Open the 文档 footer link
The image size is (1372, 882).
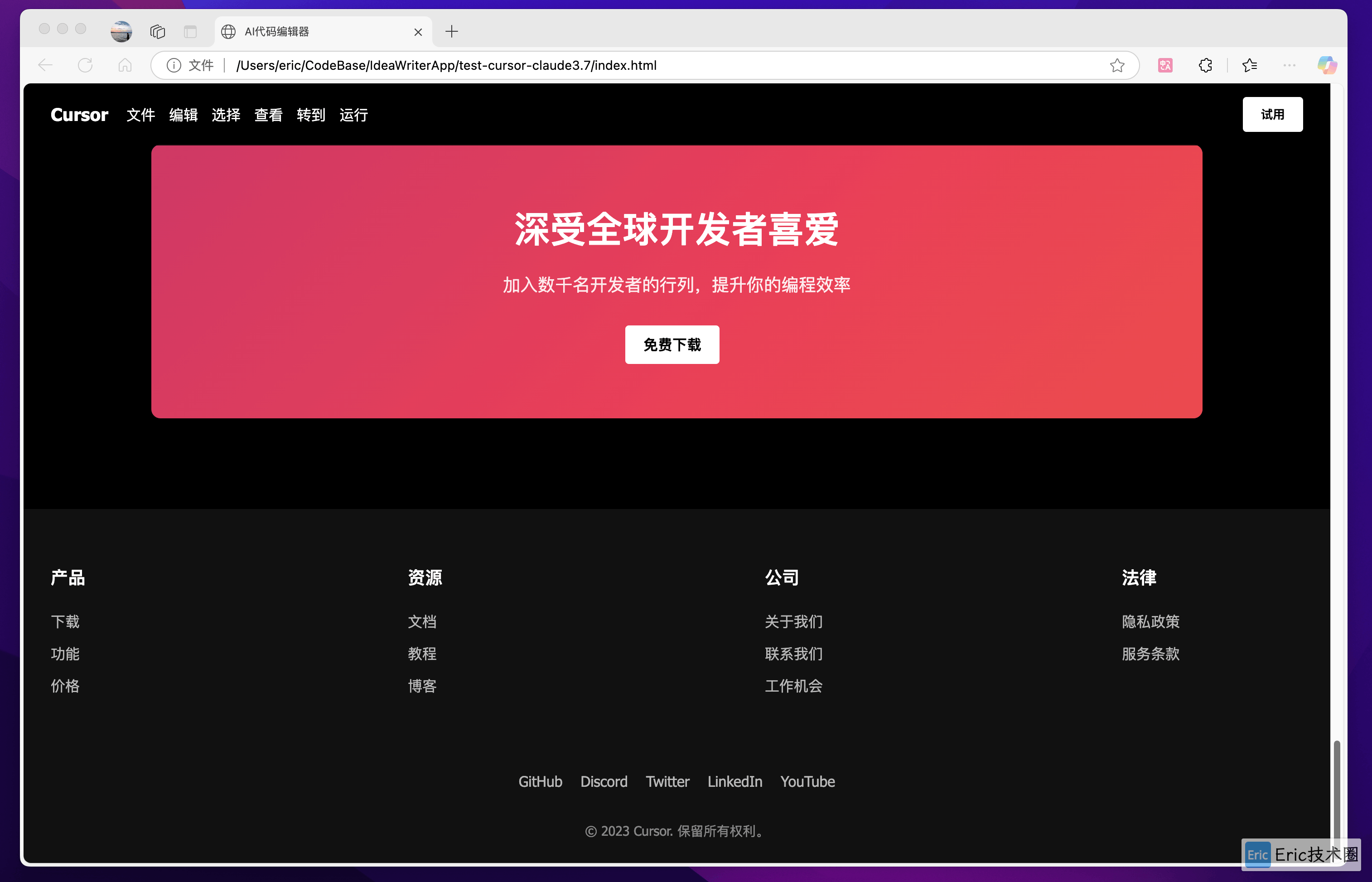(x=422, y=621)
